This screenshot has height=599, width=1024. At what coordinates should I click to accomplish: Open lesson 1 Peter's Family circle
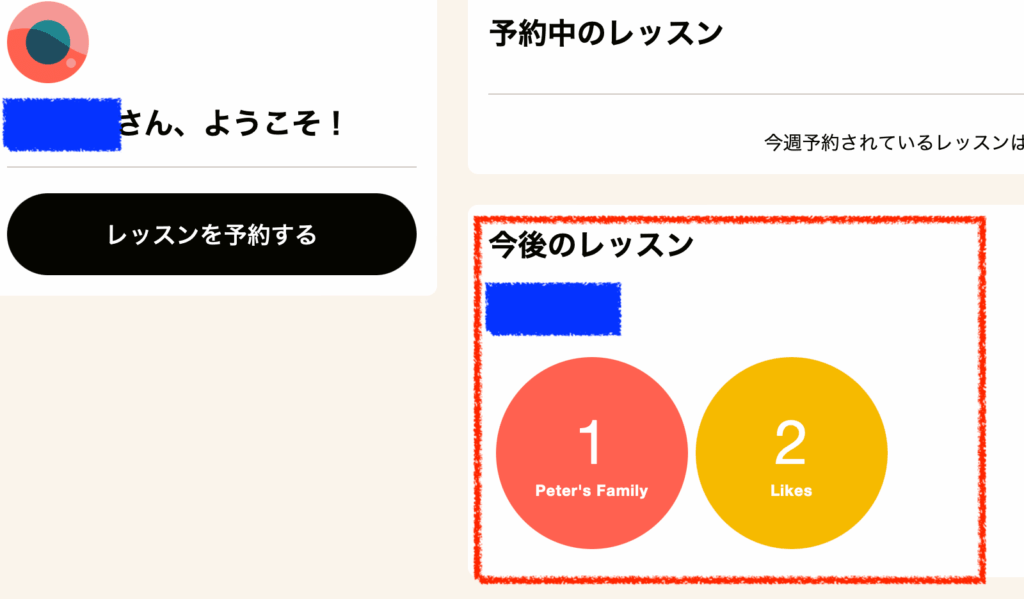click(x=592, y=453)
